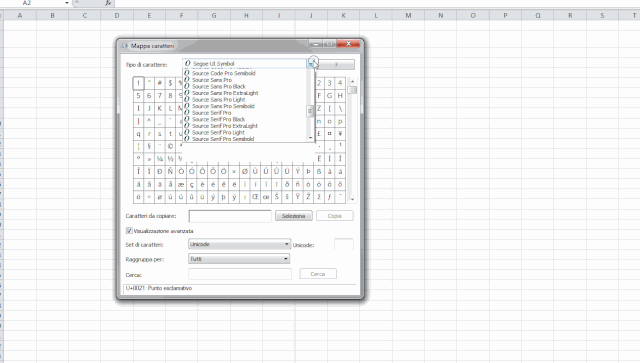Select the dollar sign character cell

(170, 83)
